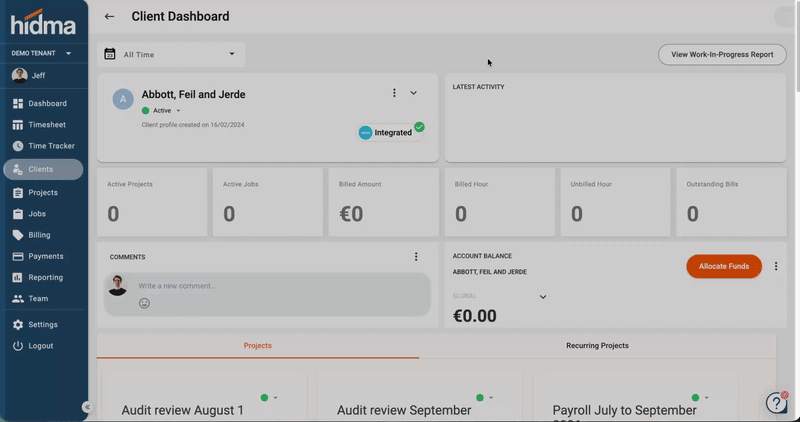Click the 'Abbott, Feil and Jerde' client name
The height and width of the screenshot is (422, 800).
point(193,94)
